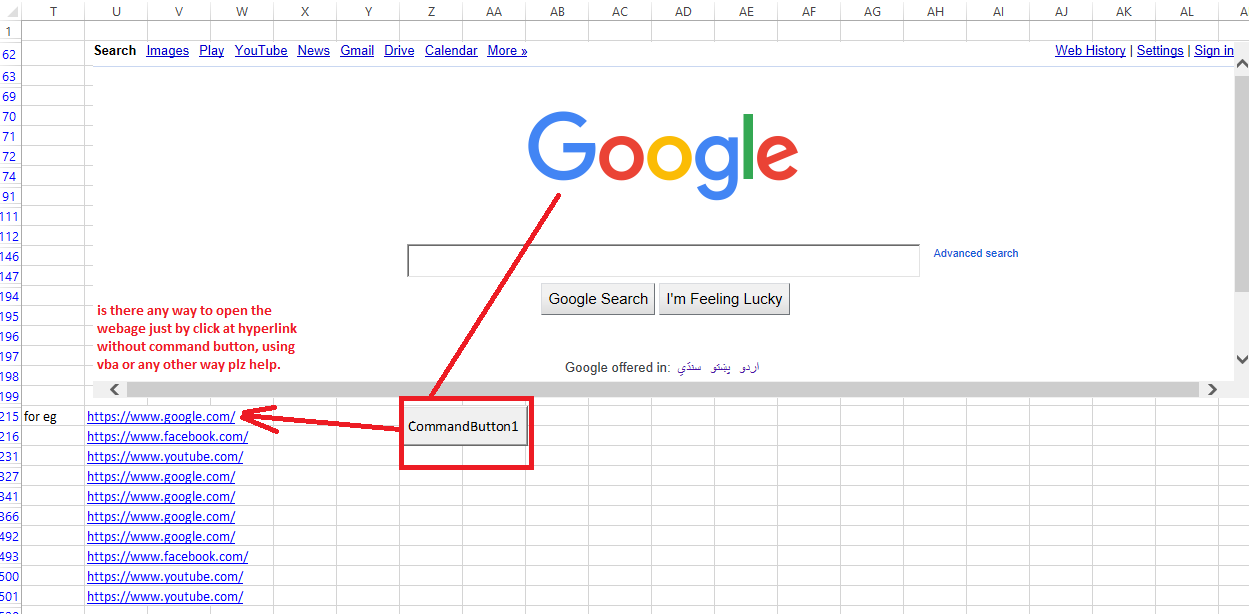Open the YouTube link in top bar
Image resolution: width=1249 pixels, height=614 pixels.
pyautogui.click(x=261, y=51)
